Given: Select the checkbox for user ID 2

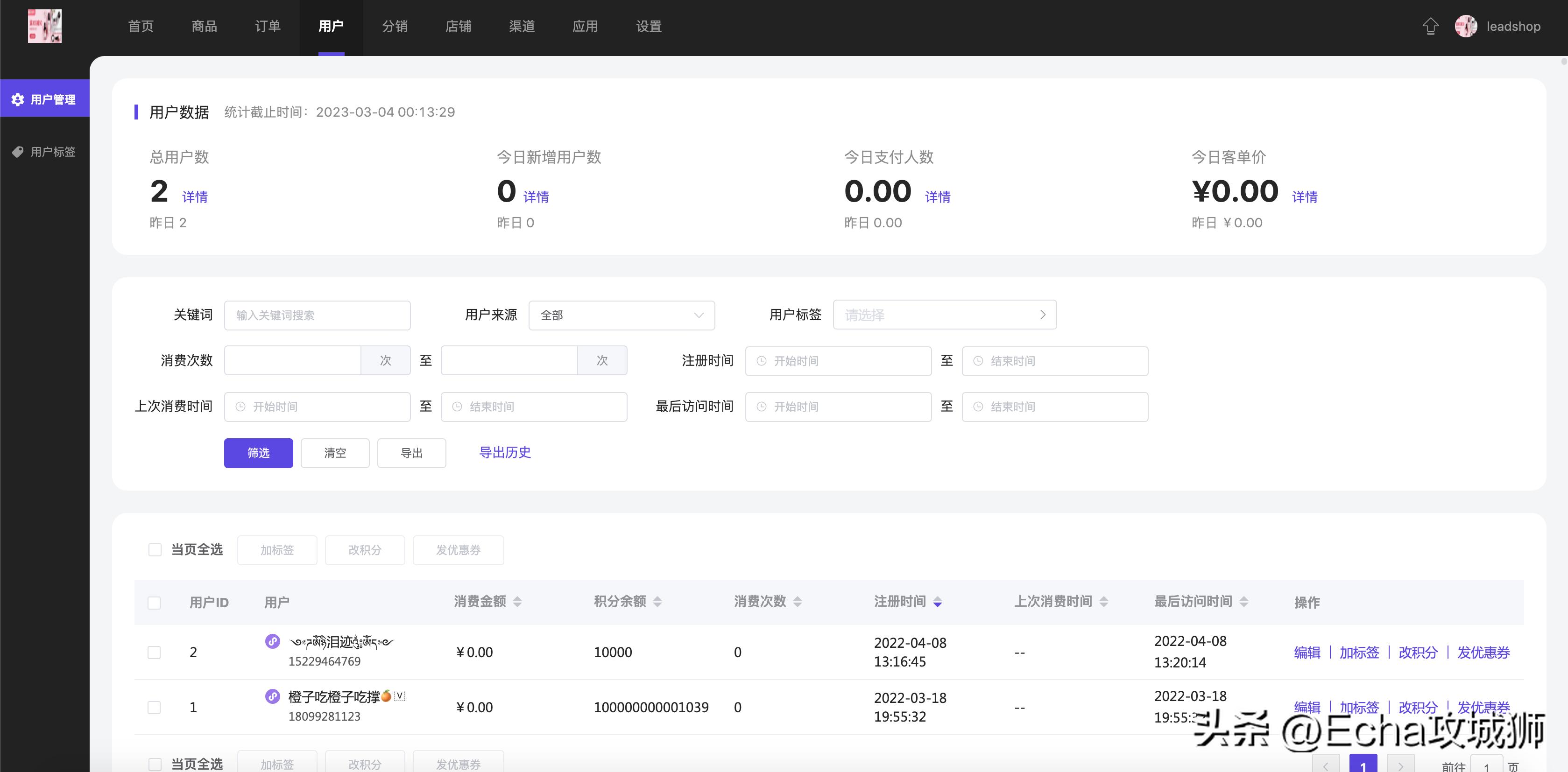Looking at the screenshot, I should [x=155, y=652].
